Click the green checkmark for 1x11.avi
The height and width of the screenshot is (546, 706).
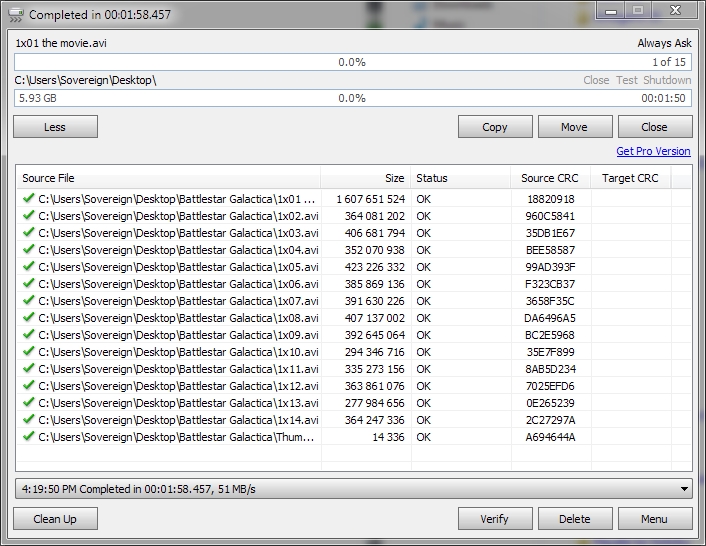click(28, 368)
